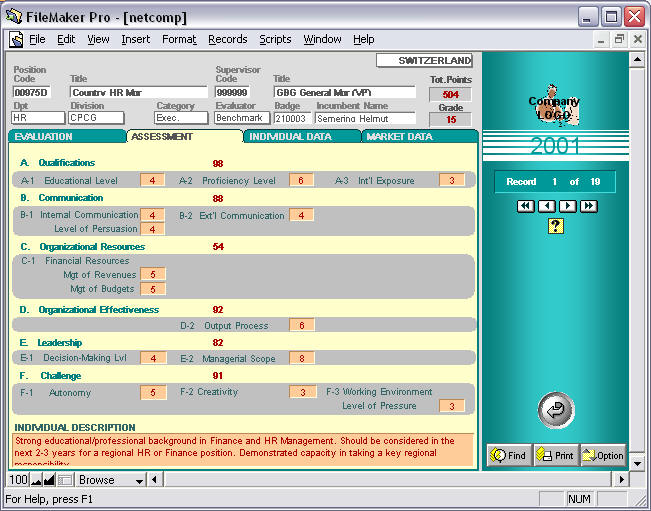Viewport: 651px width, 511px height.
Task: Toggle the status area control icon
Action: [x=65, y=480]
